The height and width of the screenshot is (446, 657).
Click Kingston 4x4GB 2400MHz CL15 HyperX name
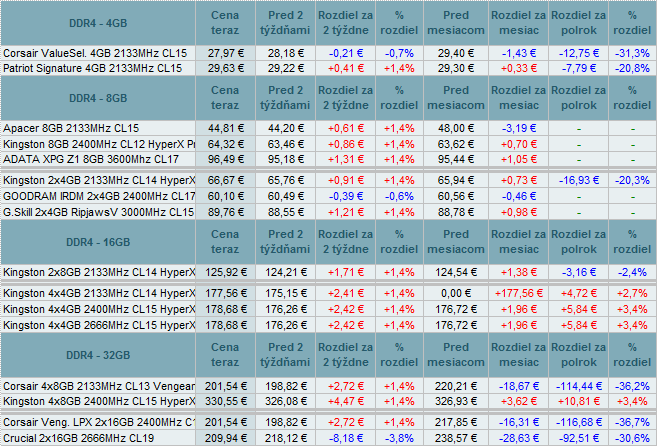tap(99, 309)
